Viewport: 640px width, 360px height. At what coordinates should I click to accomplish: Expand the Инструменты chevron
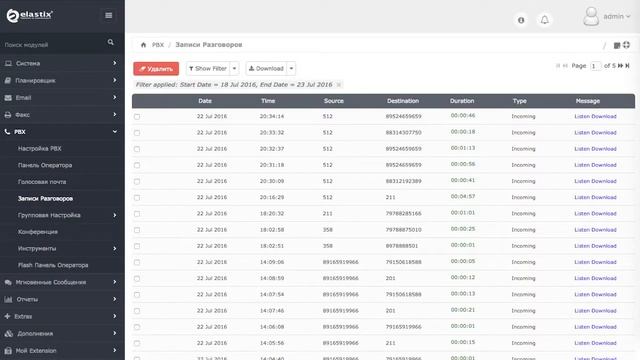click(115, 249)
